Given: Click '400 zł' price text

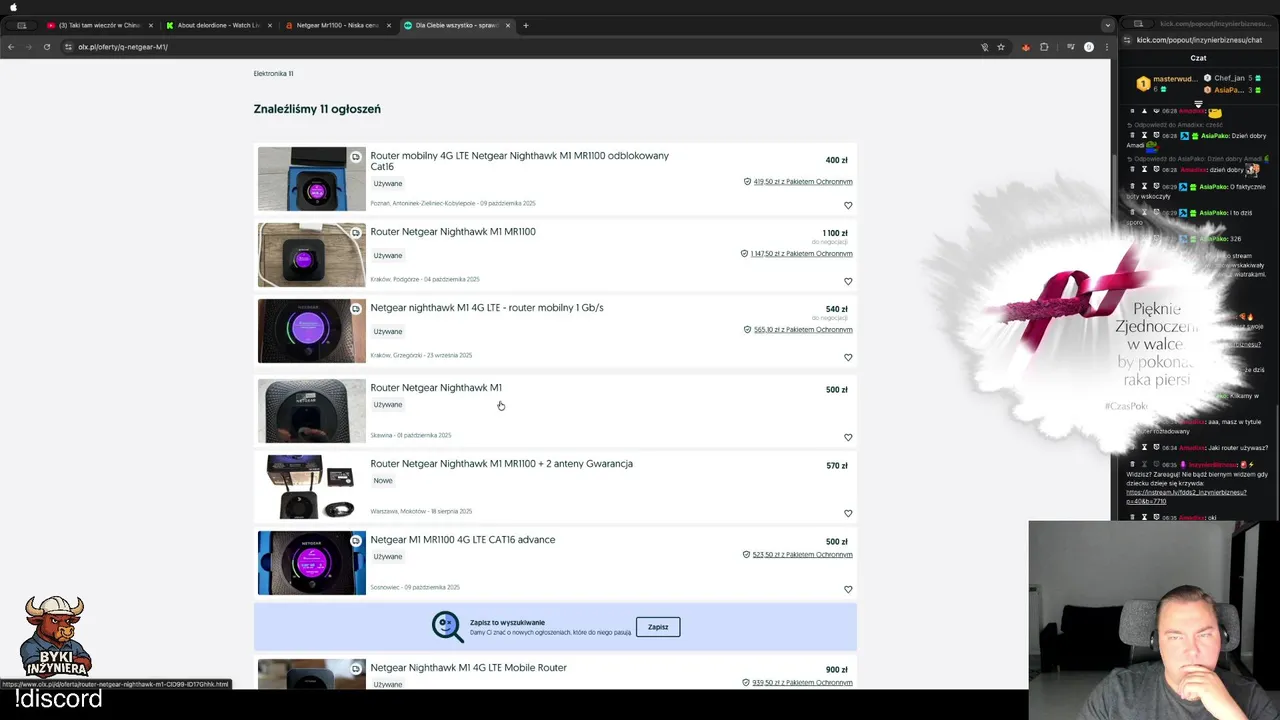Looking at the screenshot, I should click(836, 160).
